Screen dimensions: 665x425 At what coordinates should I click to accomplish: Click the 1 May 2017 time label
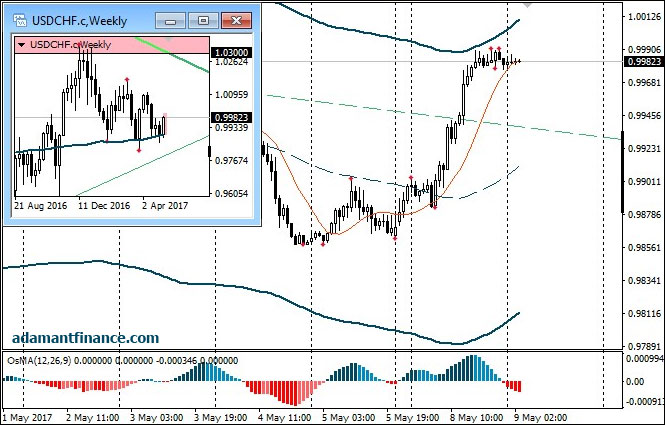pos(28,418)
